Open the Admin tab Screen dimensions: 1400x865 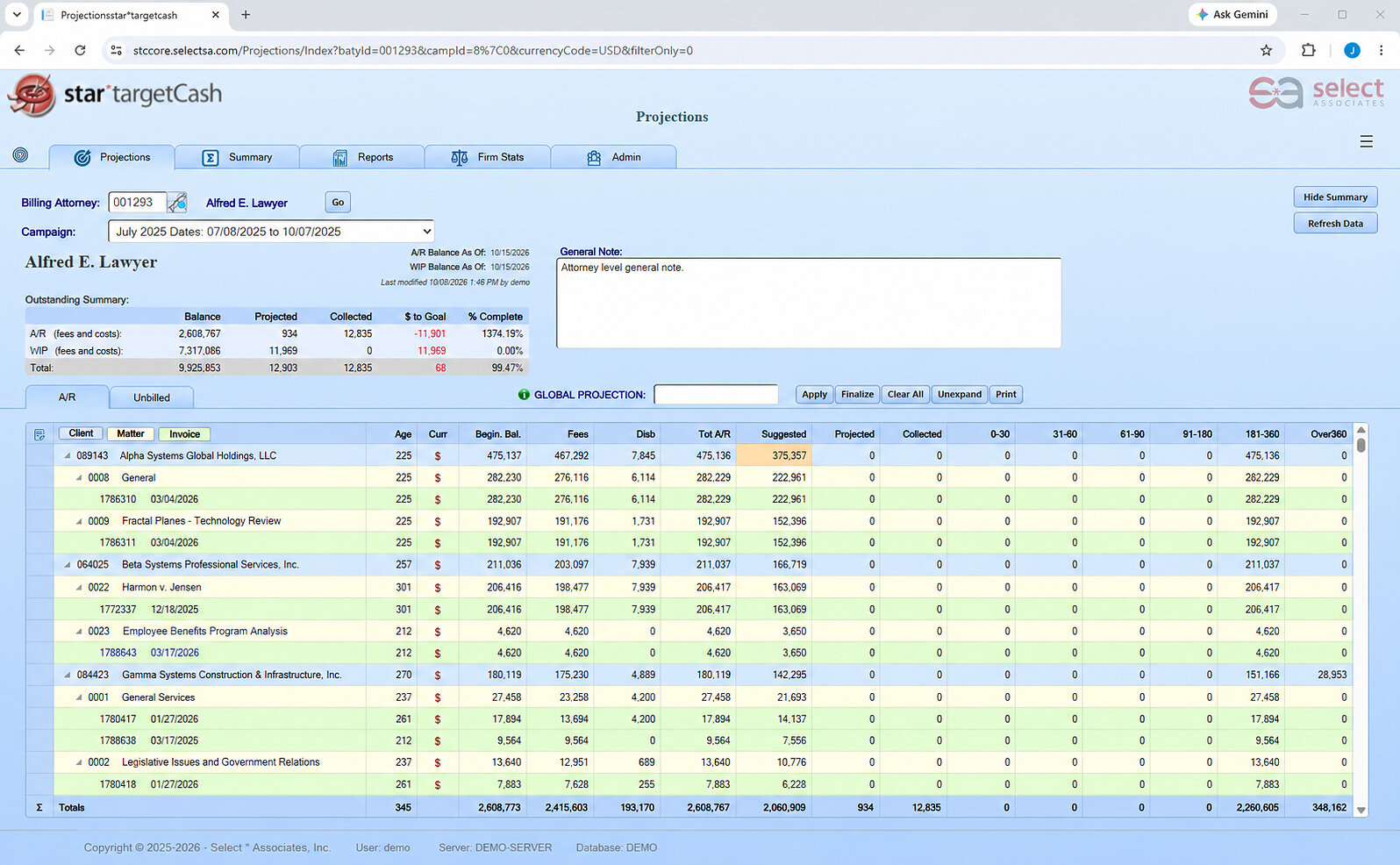click(614, 157)
